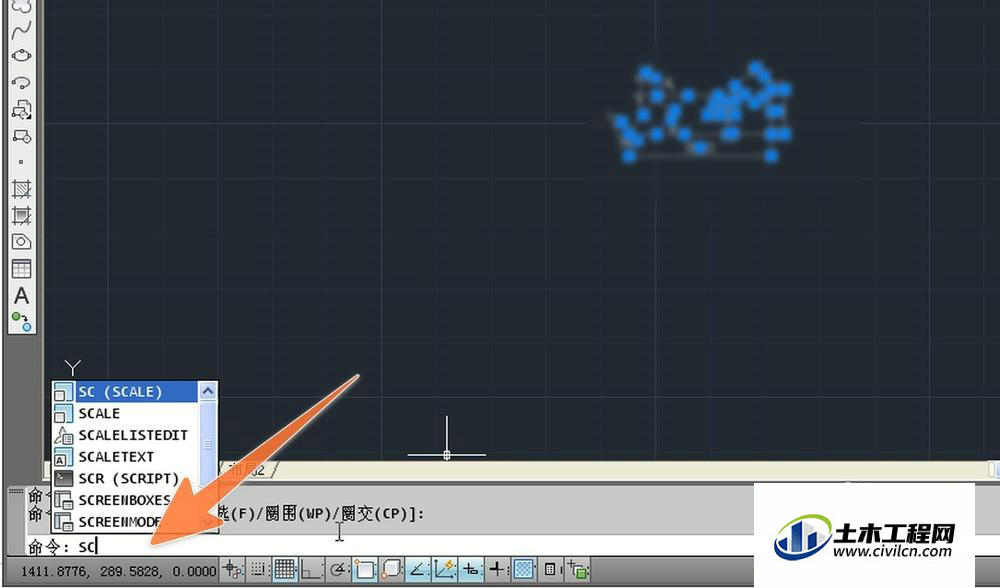Select the Elliptical Arc tool
Image resolution: width=1000 pixels, height=588 pixels.
tap(22, 82)
